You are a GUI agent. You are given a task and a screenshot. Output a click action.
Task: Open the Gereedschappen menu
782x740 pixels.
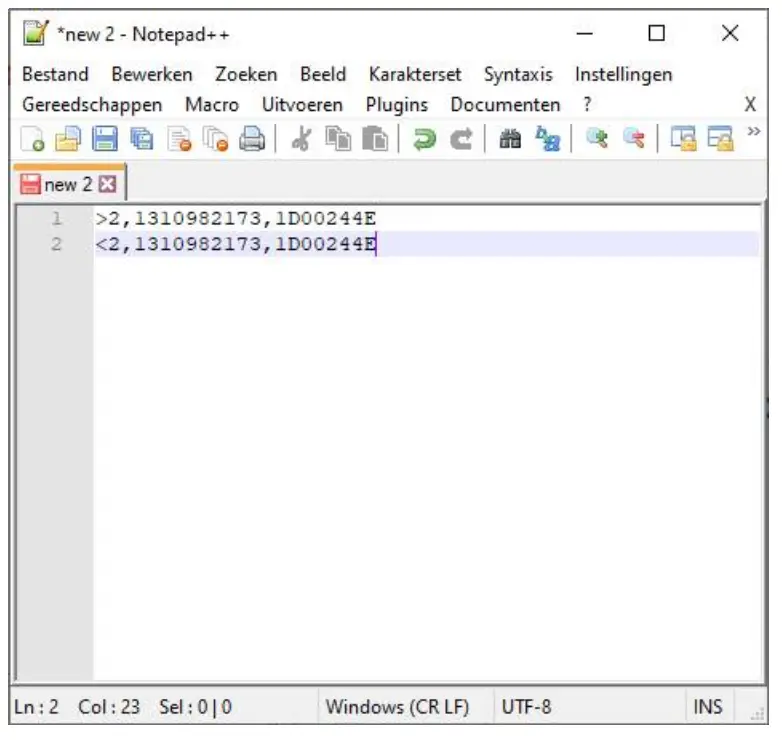click(x=92, y=105)
